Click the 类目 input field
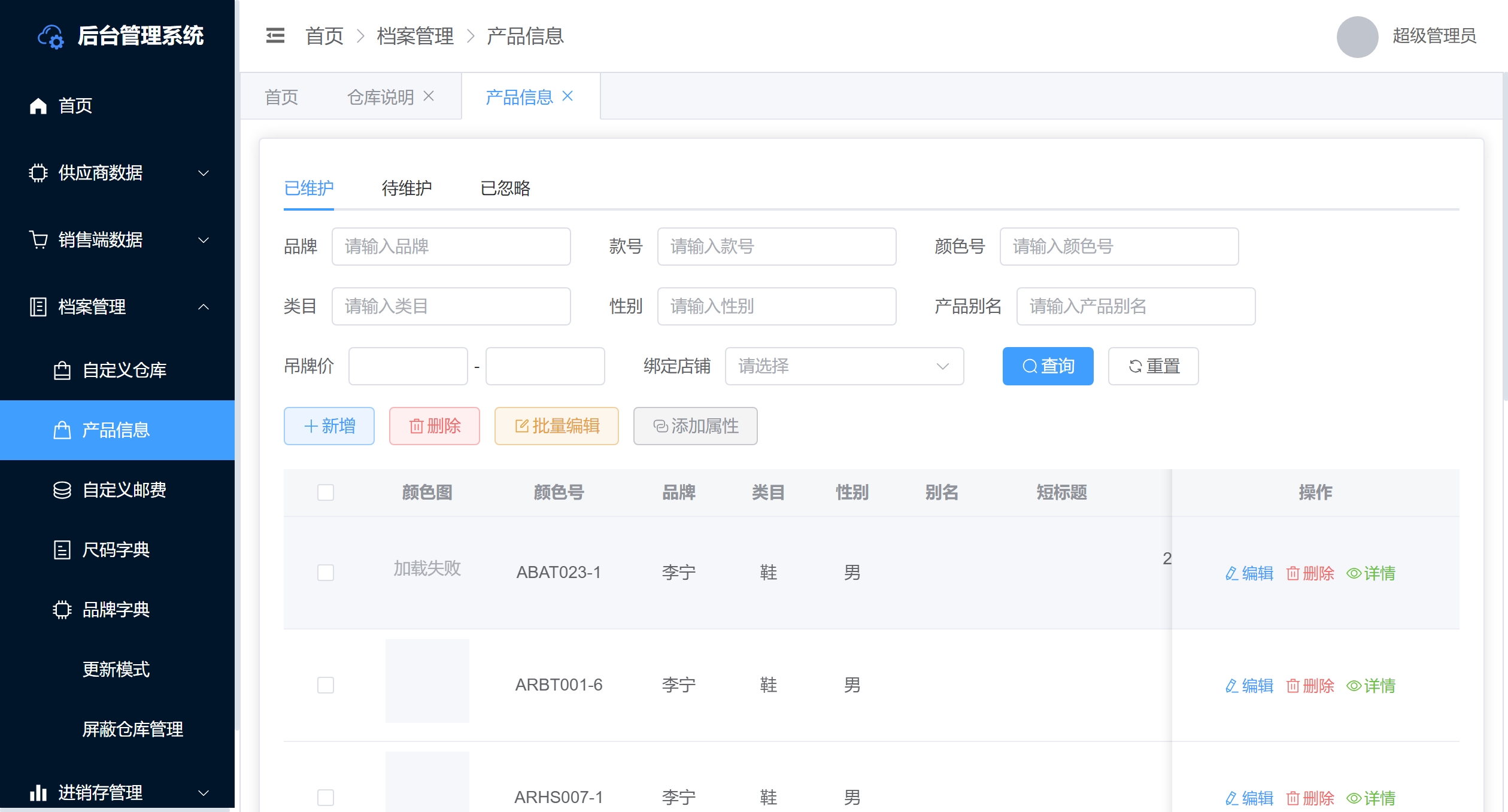Image resolution: width=1508 pixels, height=812 pixels. point(451,306)
